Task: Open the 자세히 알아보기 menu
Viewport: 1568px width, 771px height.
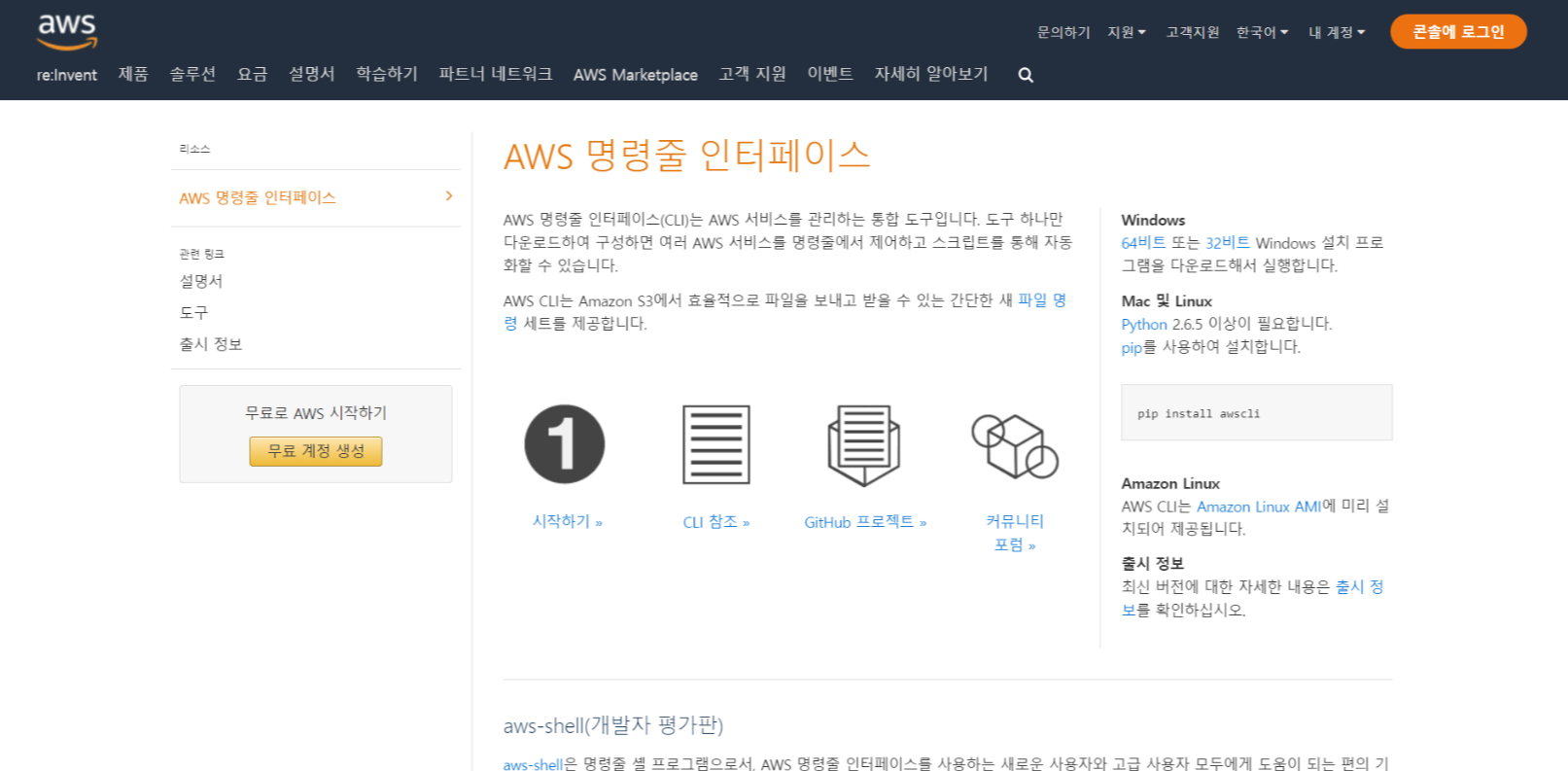Action: (931, 74)
